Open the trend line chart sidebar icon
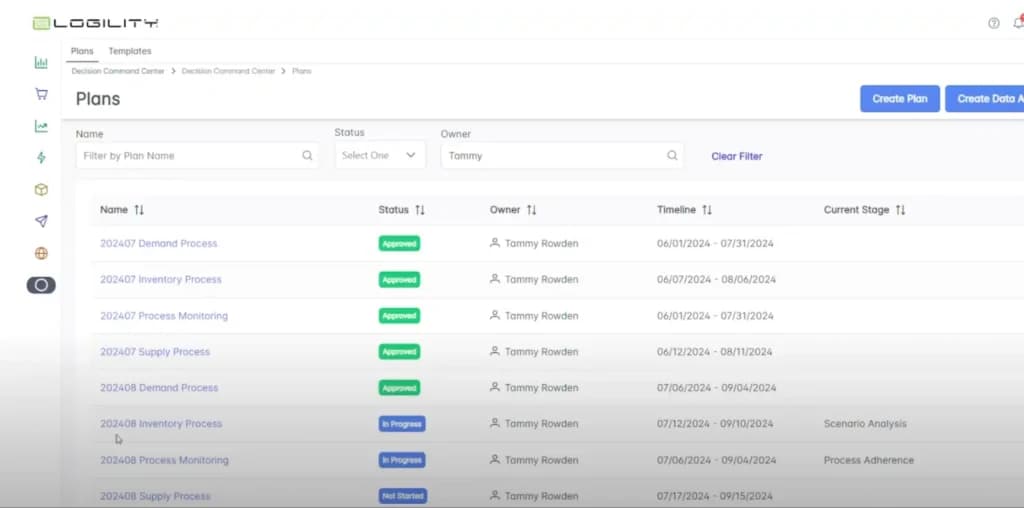This screenshot has height=508, width=1024. [41, 126]
